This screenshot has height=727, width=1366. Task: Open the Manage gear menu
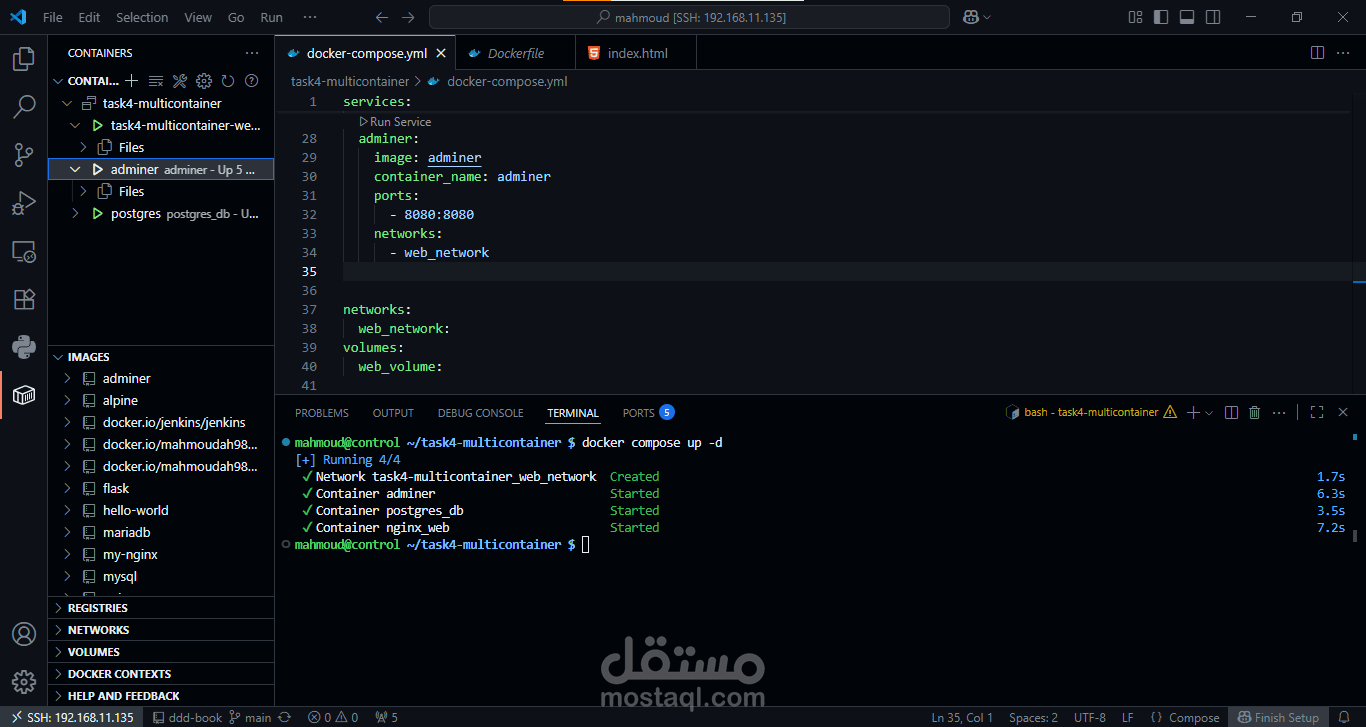coord(23,682)
